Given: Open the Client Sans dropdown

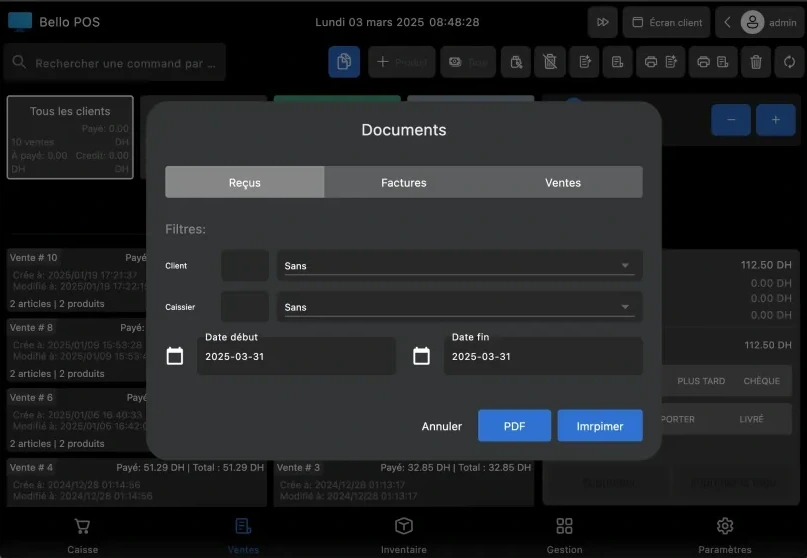Looking at the screenshot, I should [x=460, y=266].
